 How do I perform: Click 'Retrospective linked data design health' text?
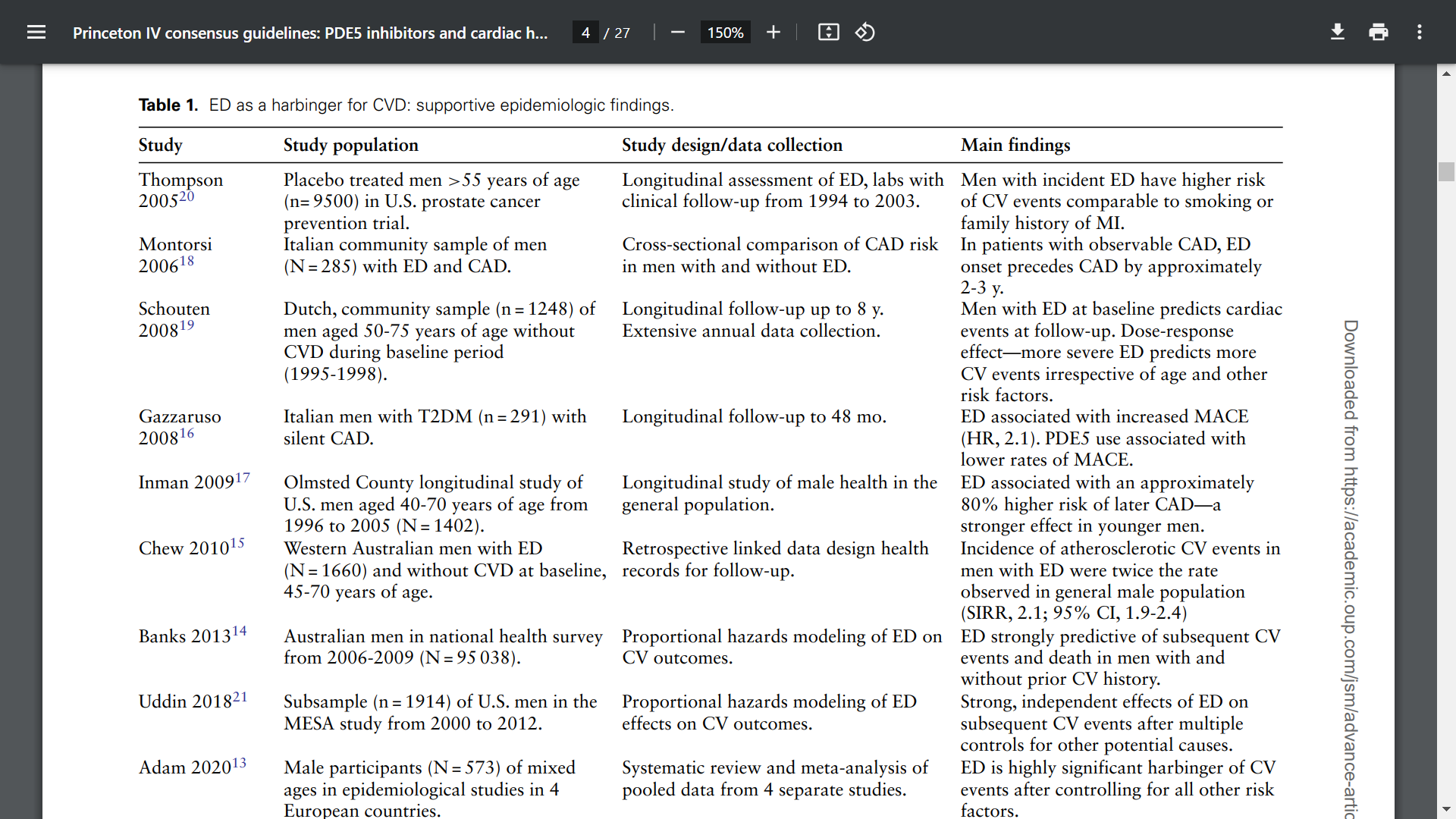click(775, 549)
